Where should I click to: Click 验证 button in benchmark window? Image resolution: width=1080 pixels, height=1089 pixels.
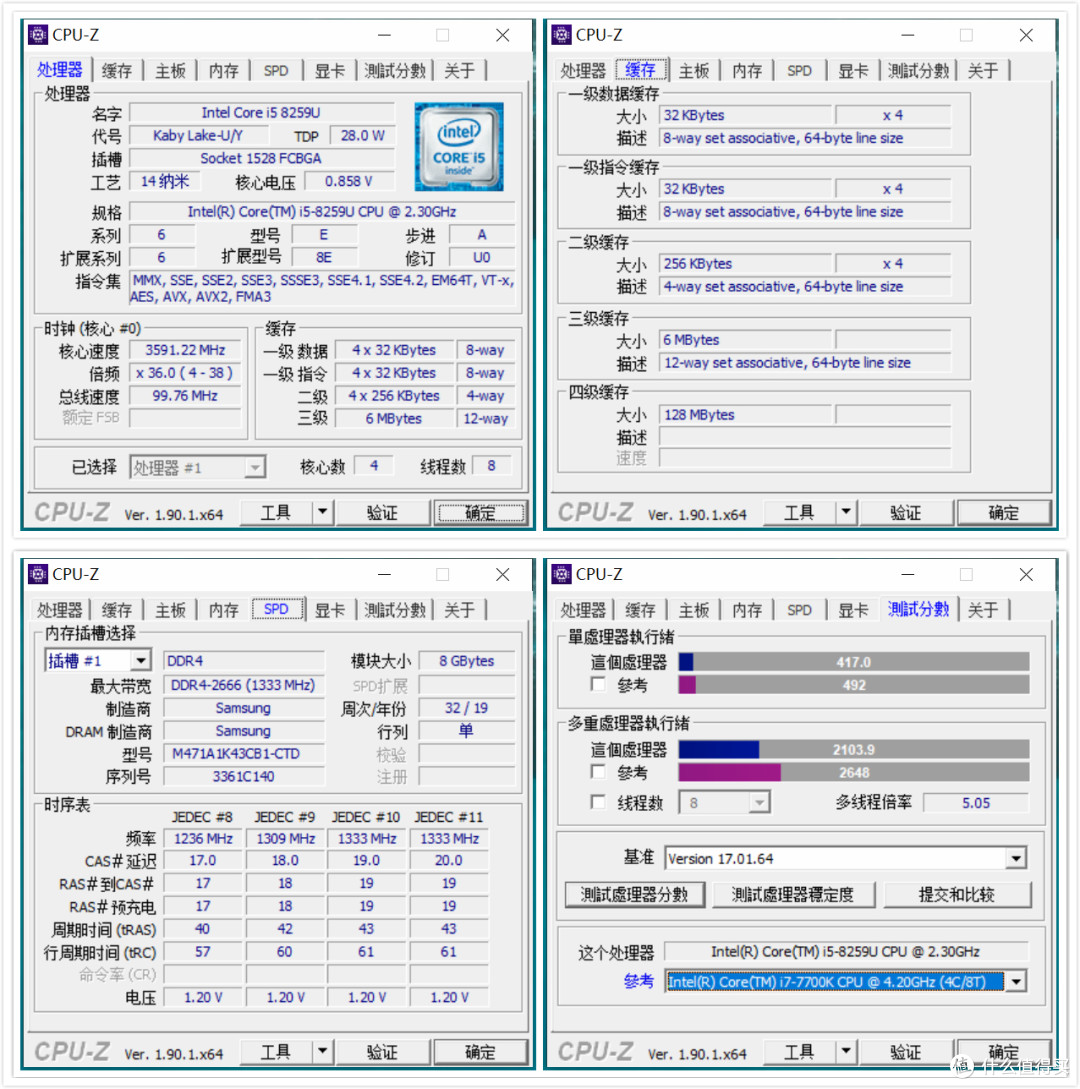pos(906,1051)
